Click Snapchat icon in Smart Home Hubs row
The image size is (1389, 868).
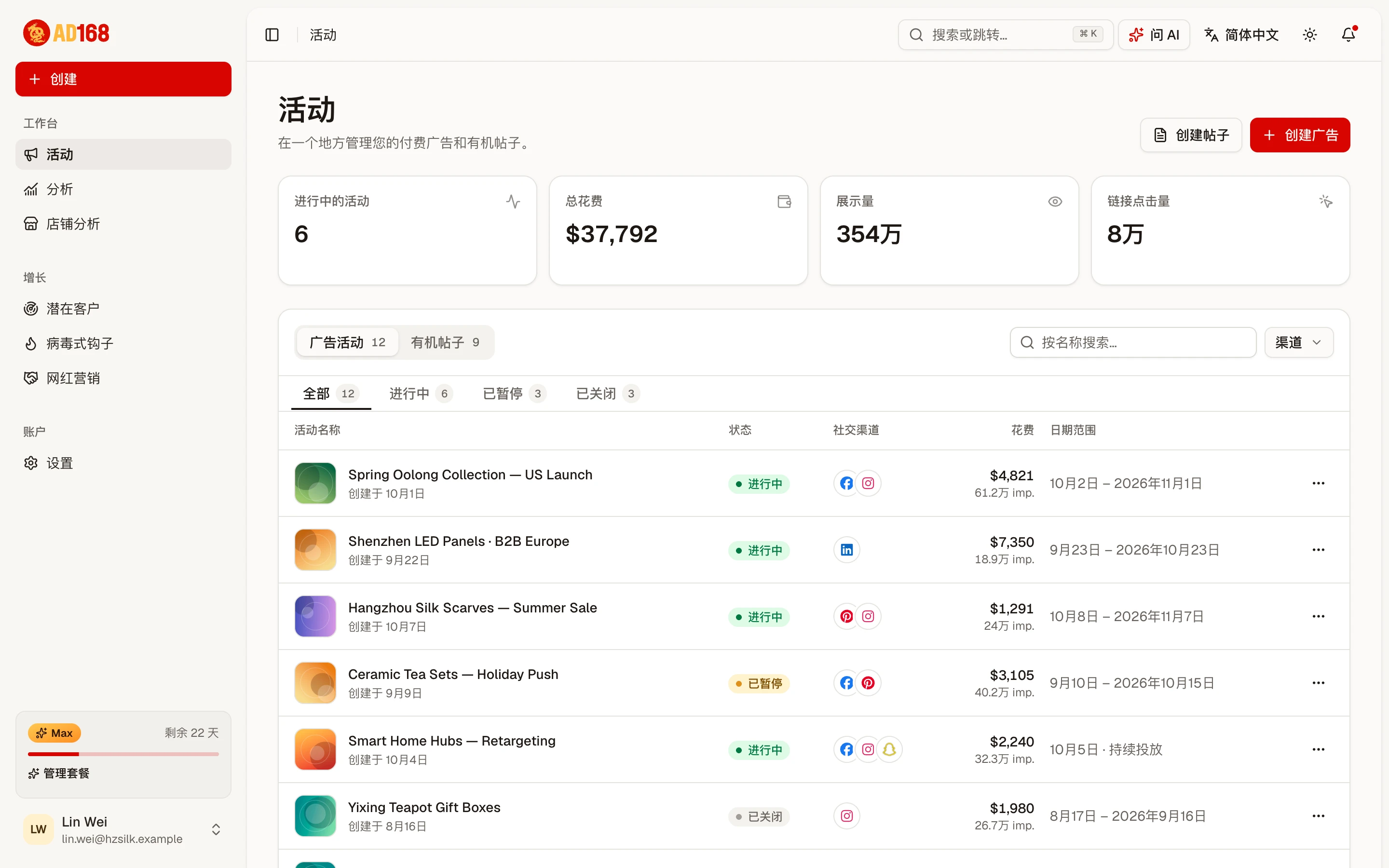click(x=890, y=750)
